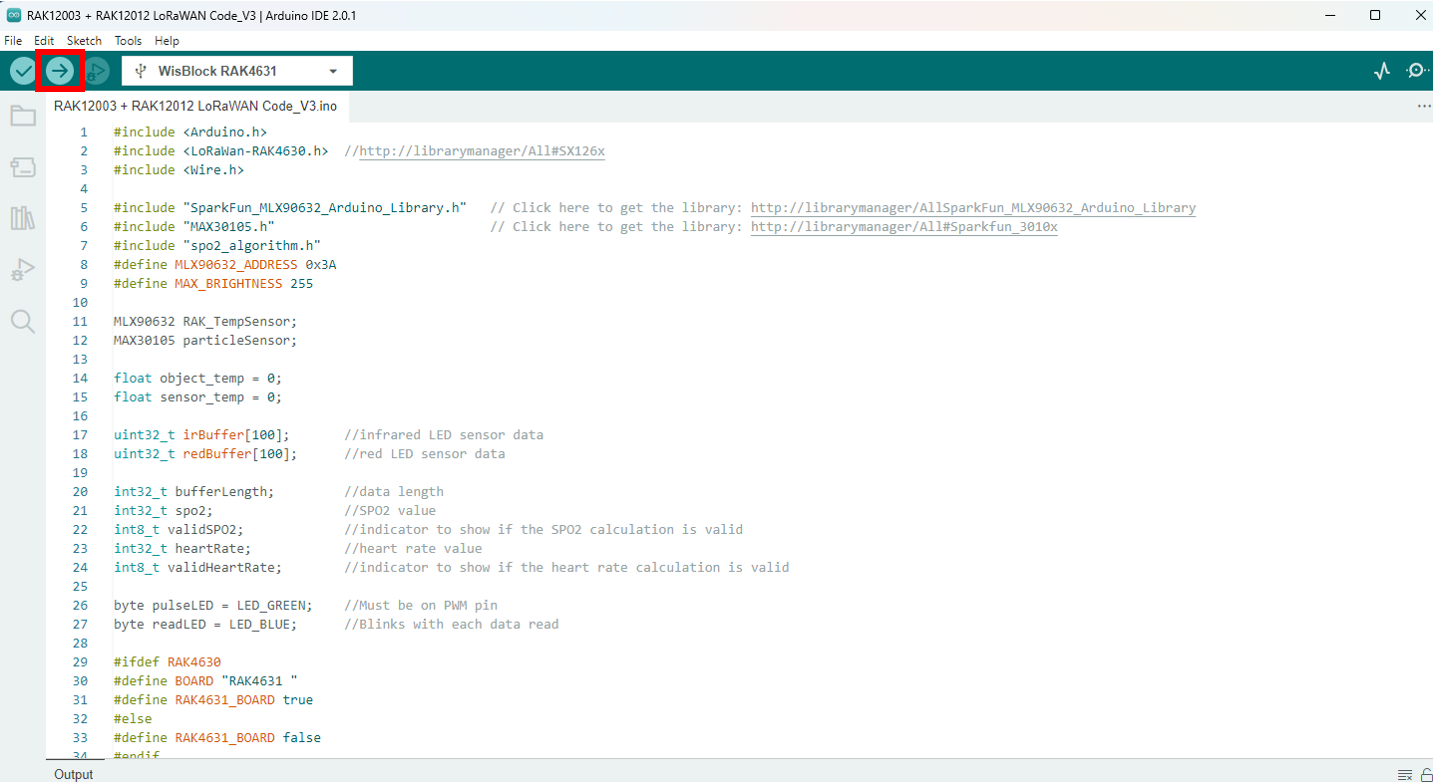Click the '#include <Arduino.h>' line

(x=190, y=132)
